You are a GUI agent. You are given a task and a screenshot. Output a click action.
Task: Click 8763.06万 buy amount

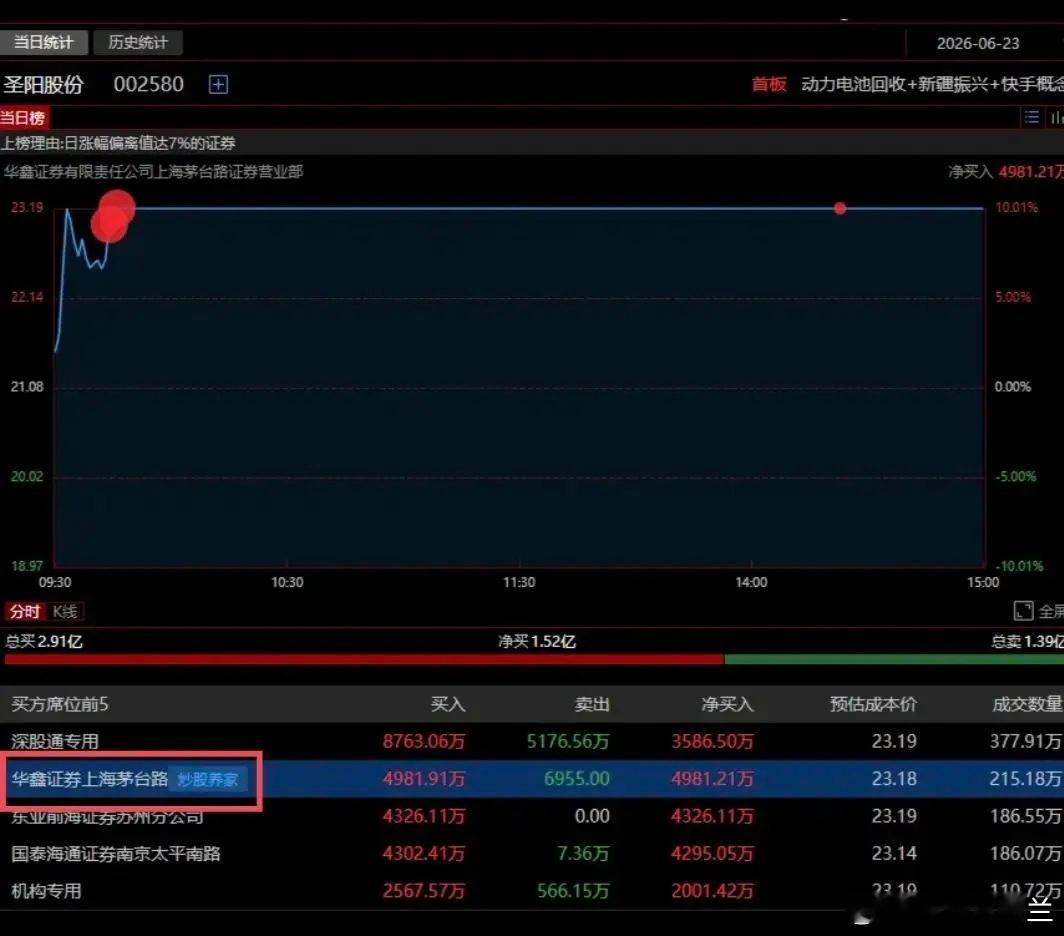pyautogui.click(x=423, y=741)
